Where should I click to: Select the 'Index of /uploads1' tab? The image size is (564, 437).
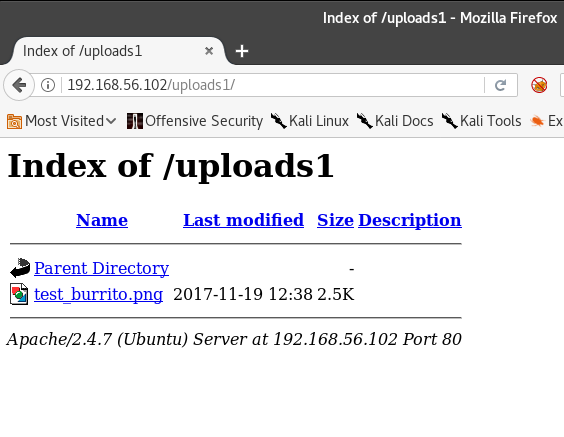[119, 51]
